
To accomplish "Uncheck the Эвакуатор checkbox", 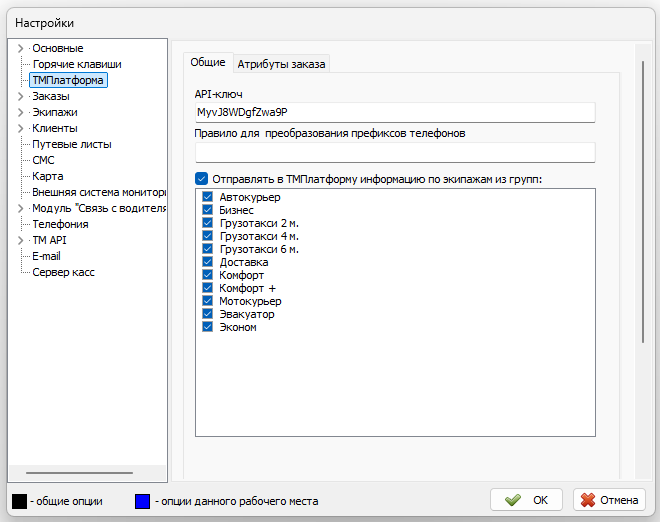I will [208, 314].
